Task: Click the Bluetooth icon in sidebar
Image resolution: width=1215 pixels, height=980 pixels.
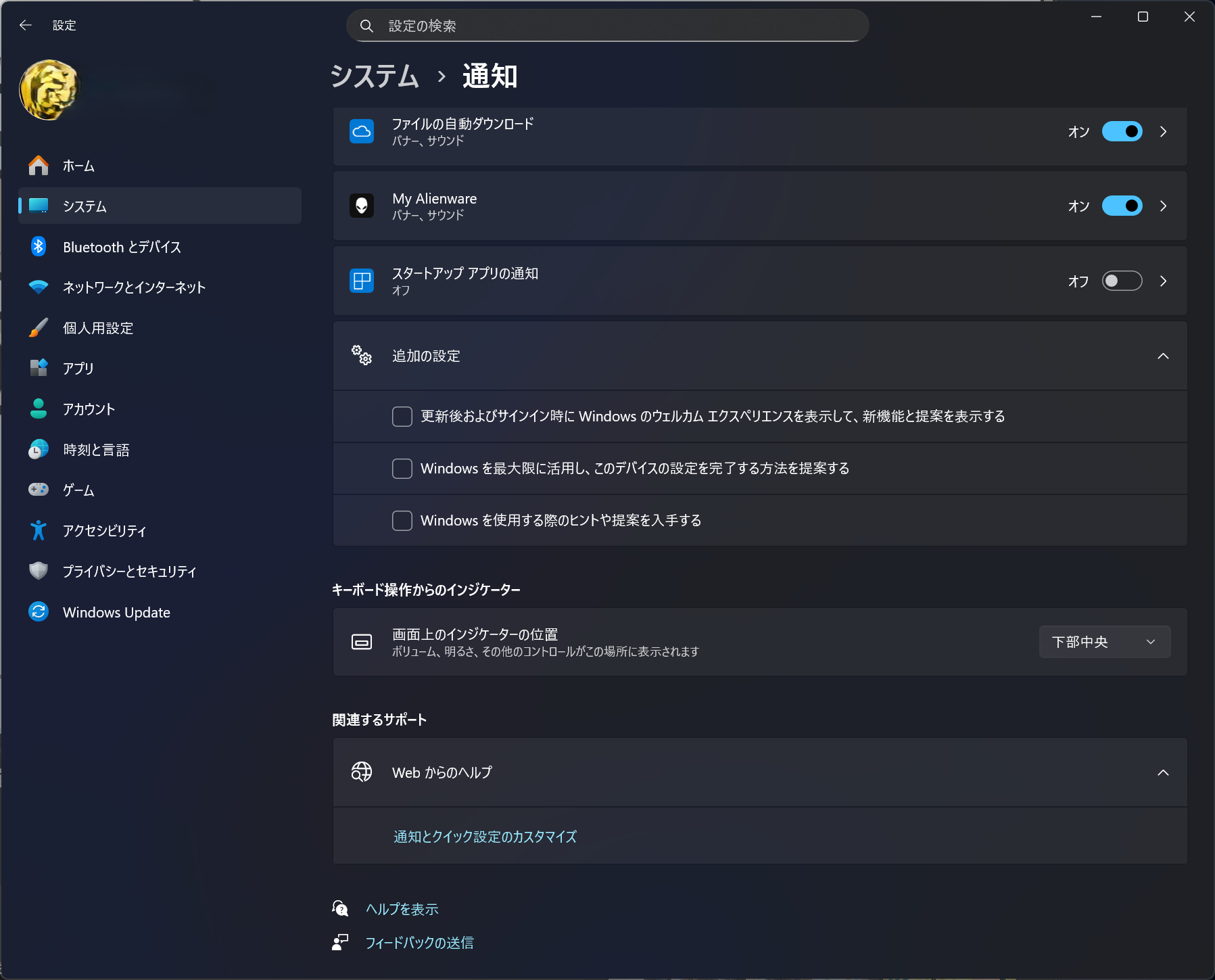Action: coord(39,247)
